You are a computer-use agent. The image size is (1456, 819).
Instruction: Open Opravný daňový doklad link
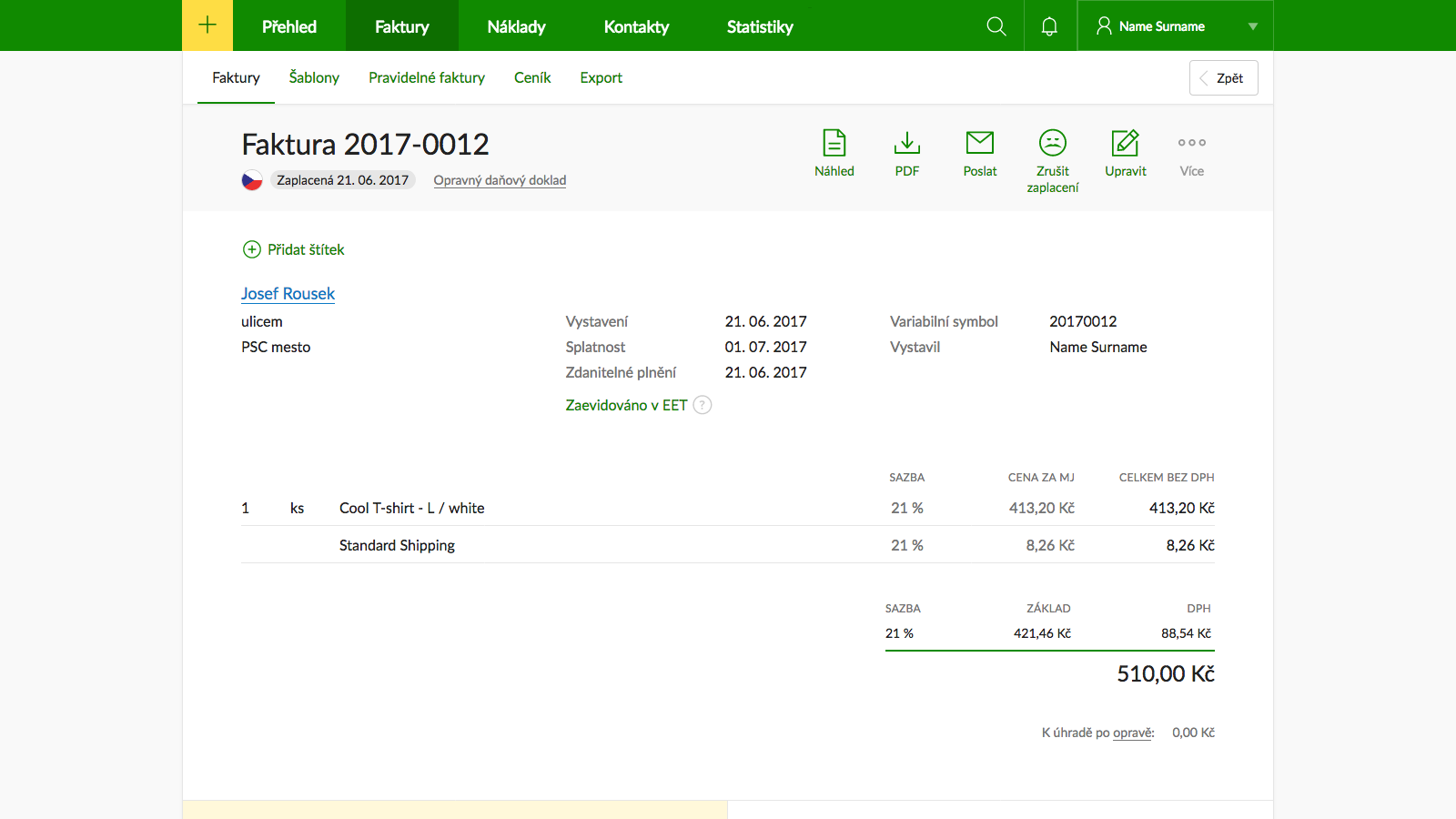coord(500,180)
